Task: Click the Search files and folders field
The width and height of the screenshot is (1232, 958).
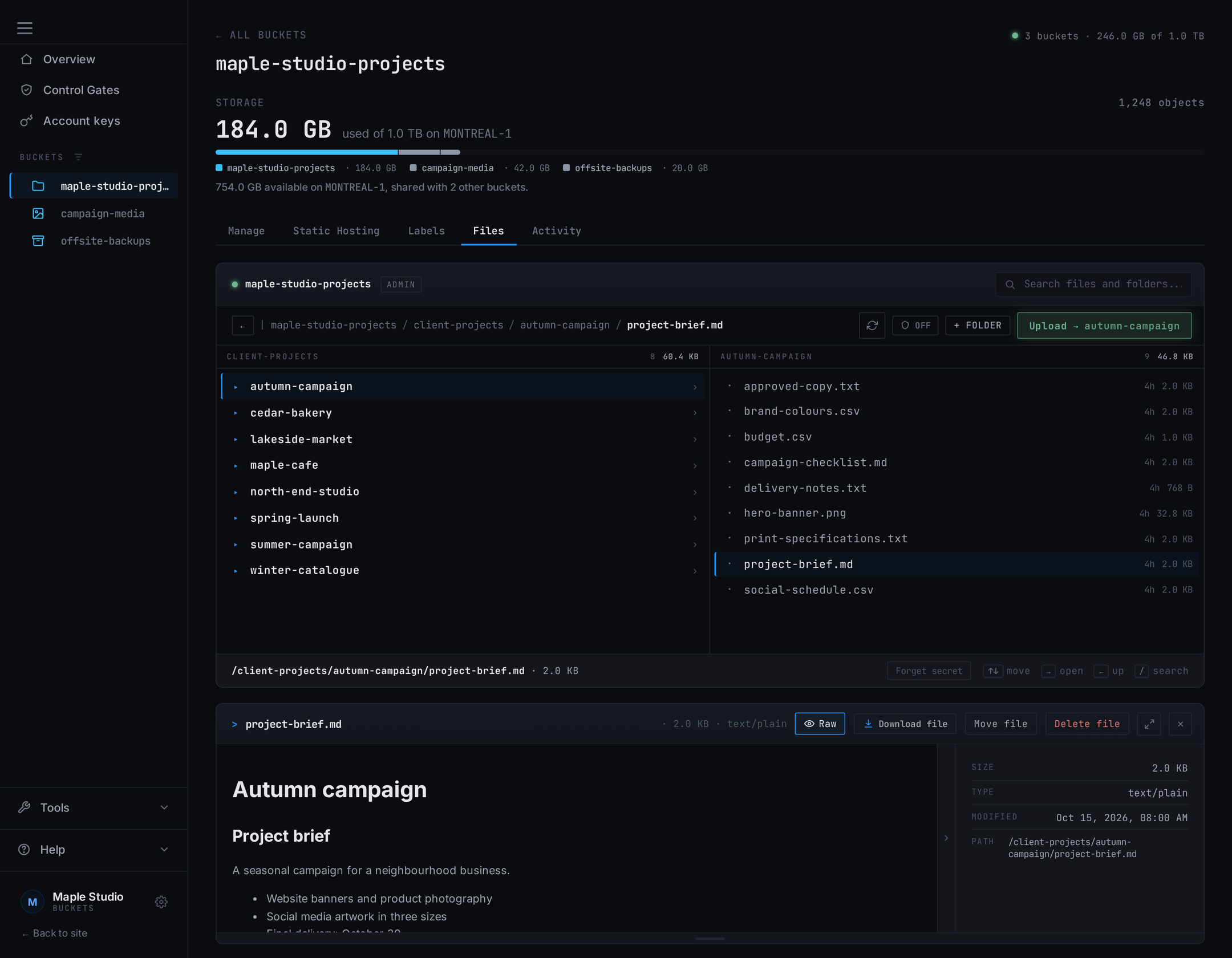Action: point(1093,284)
